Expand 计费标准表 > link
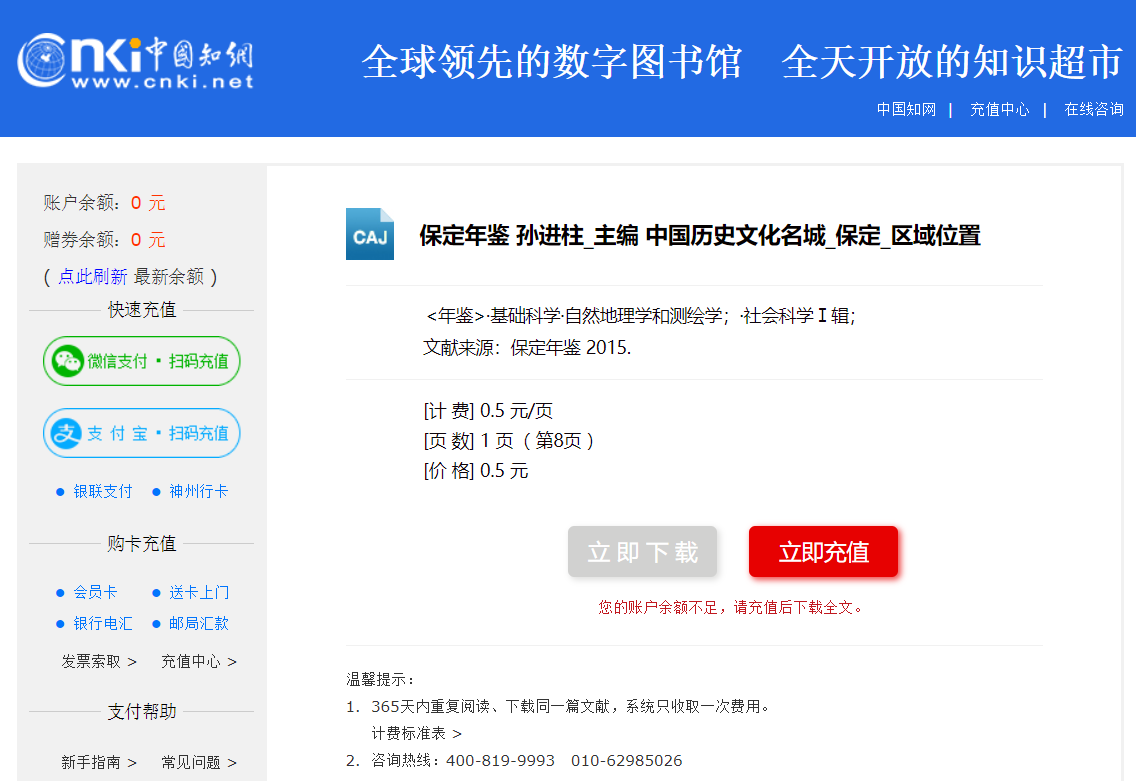Viewport: 1136px width, 781px height. tap(416, 733)
